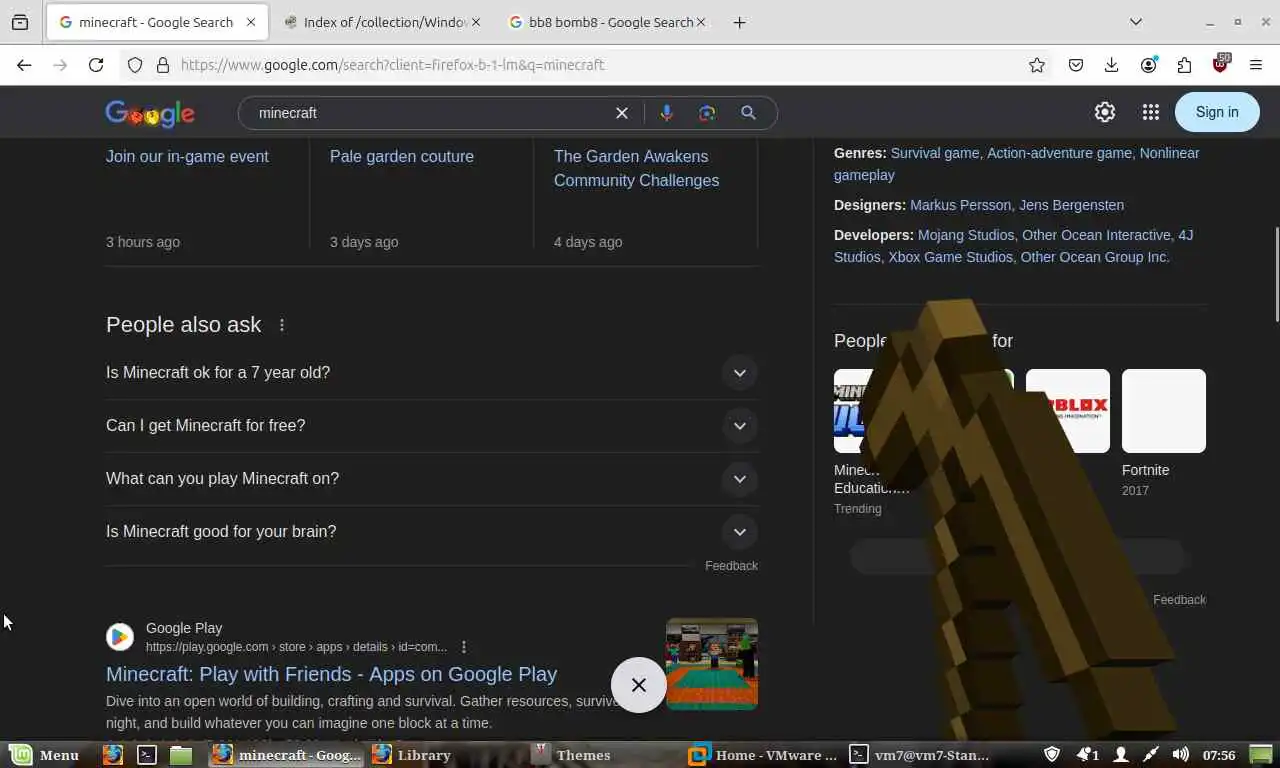Open the Google apps grid
Screen dimensions: 1280x768
pos(1150,112)
